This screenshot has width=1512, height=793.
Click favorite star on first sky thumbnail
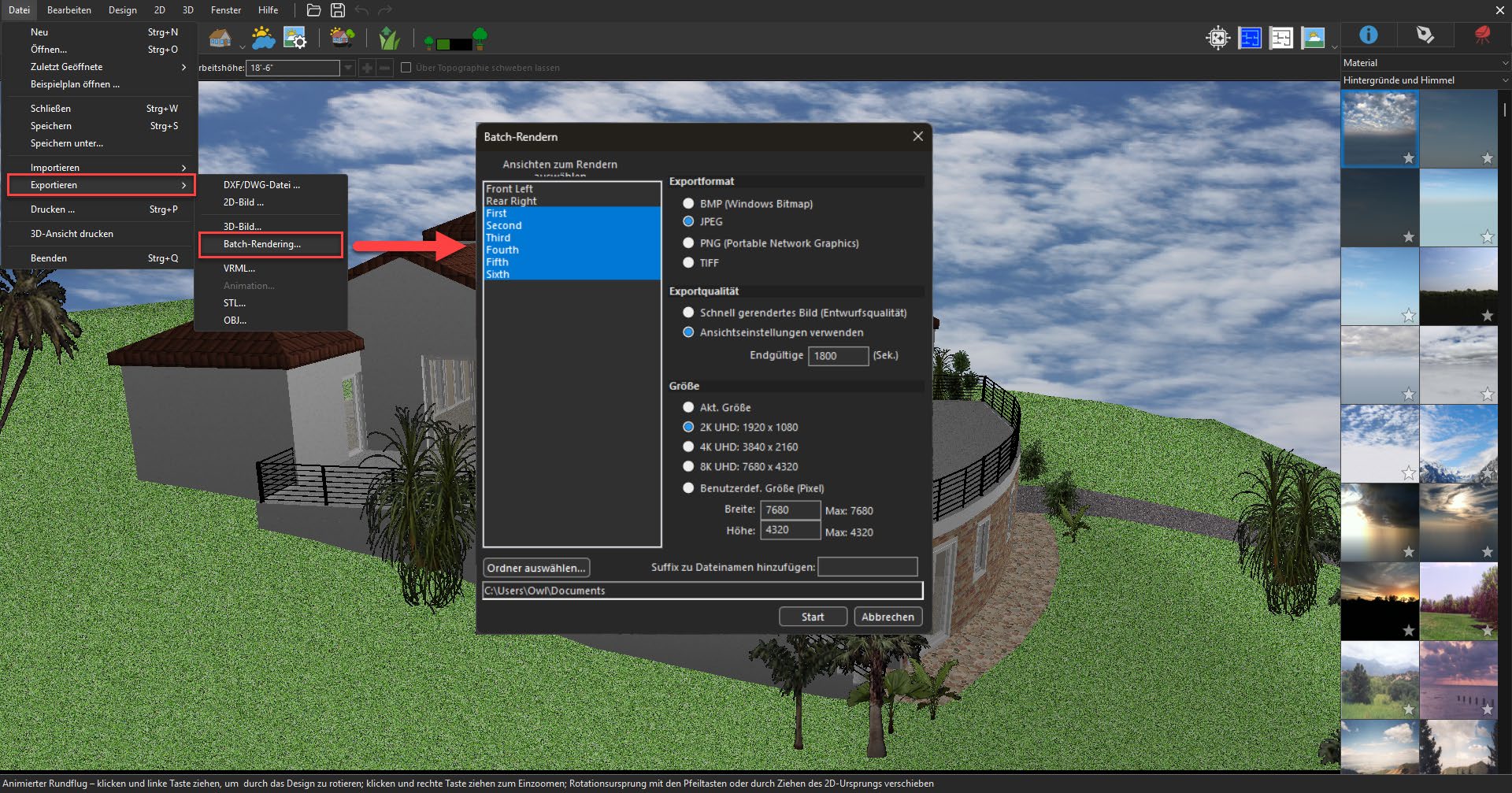(1409, 158)
